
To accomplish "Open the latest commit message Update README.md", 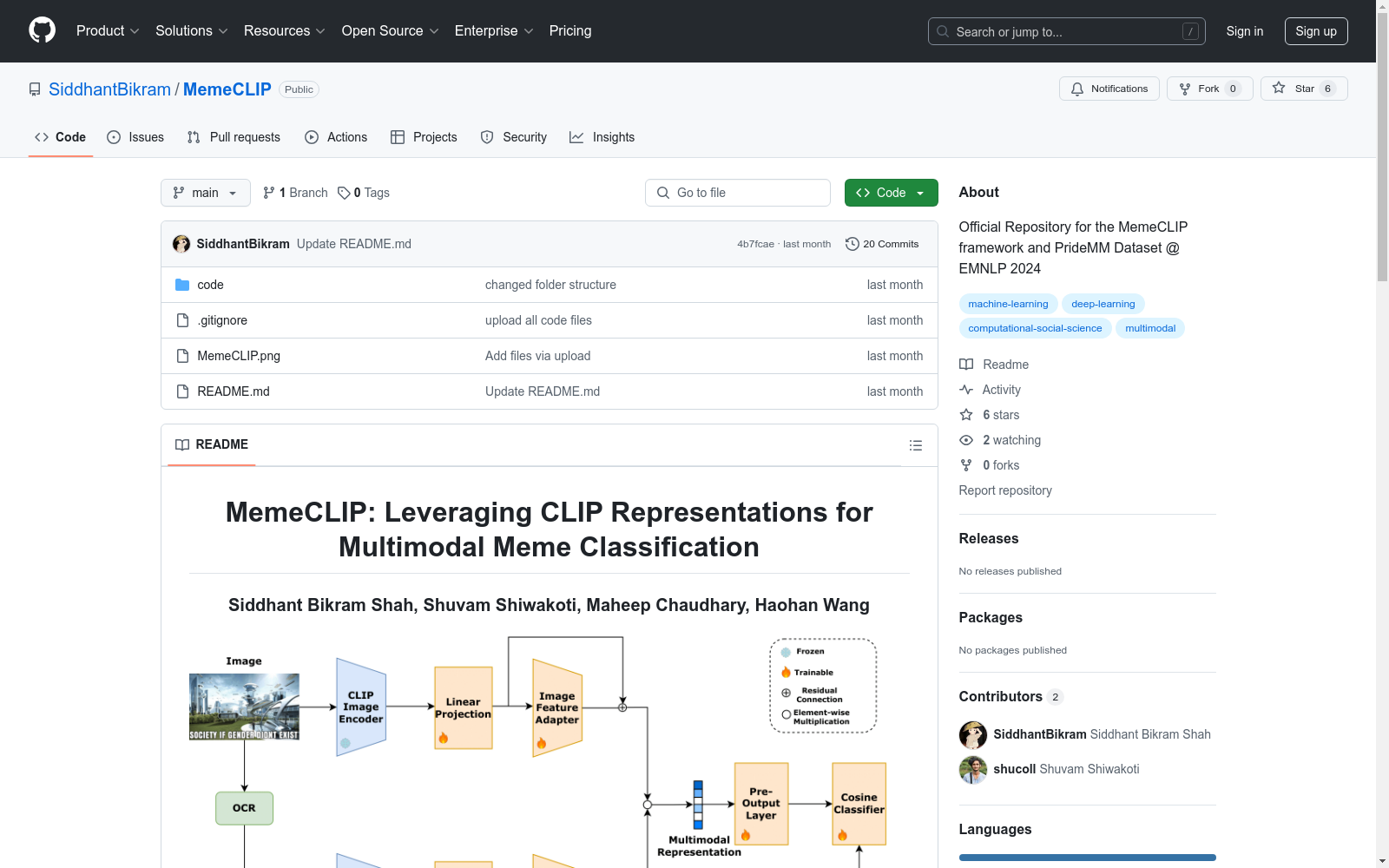I will (354, 244).
